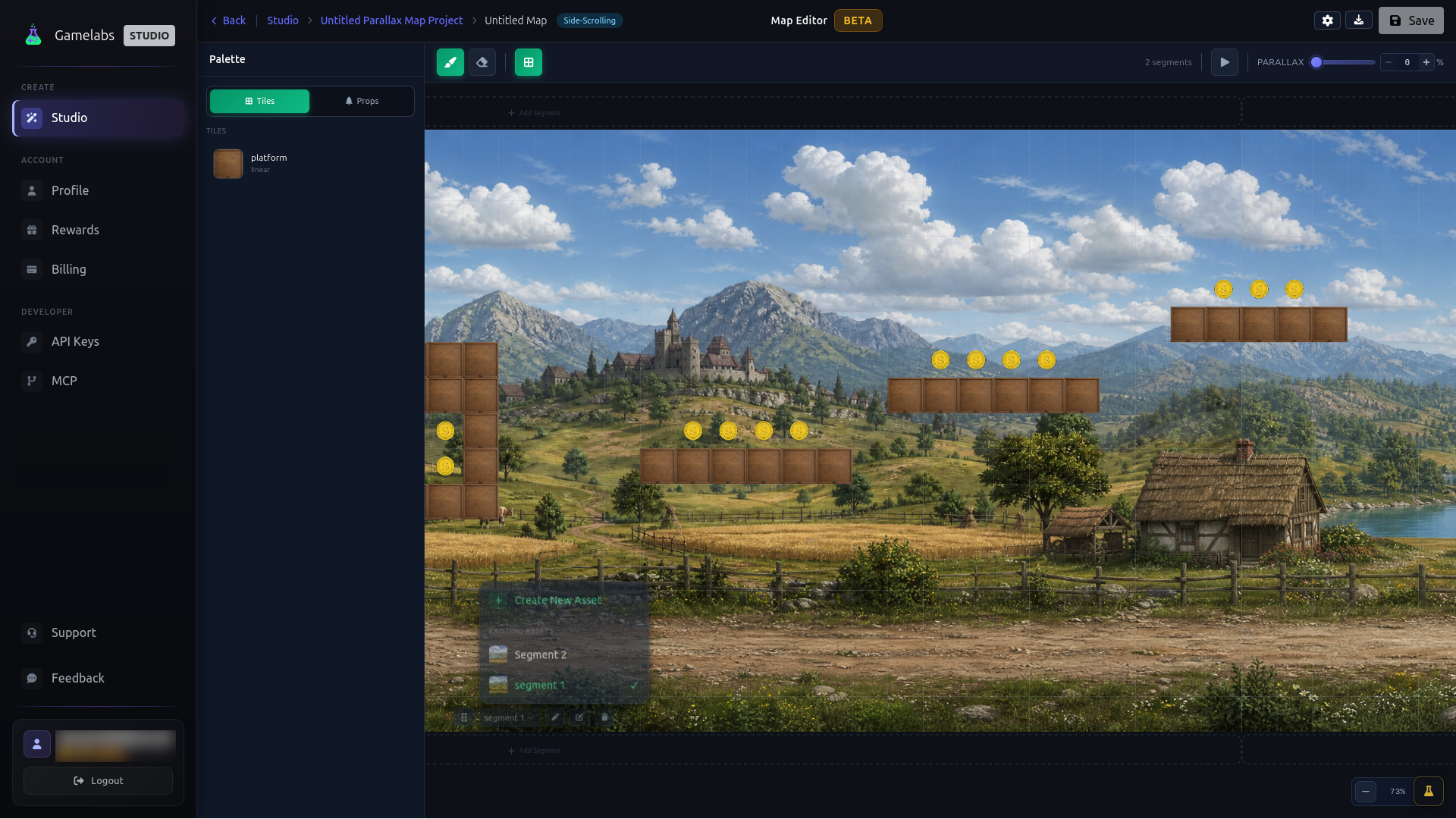This screenshot has width=1456, height=819.
Task: Open map settings gear icon
Action: [1327, 20]
